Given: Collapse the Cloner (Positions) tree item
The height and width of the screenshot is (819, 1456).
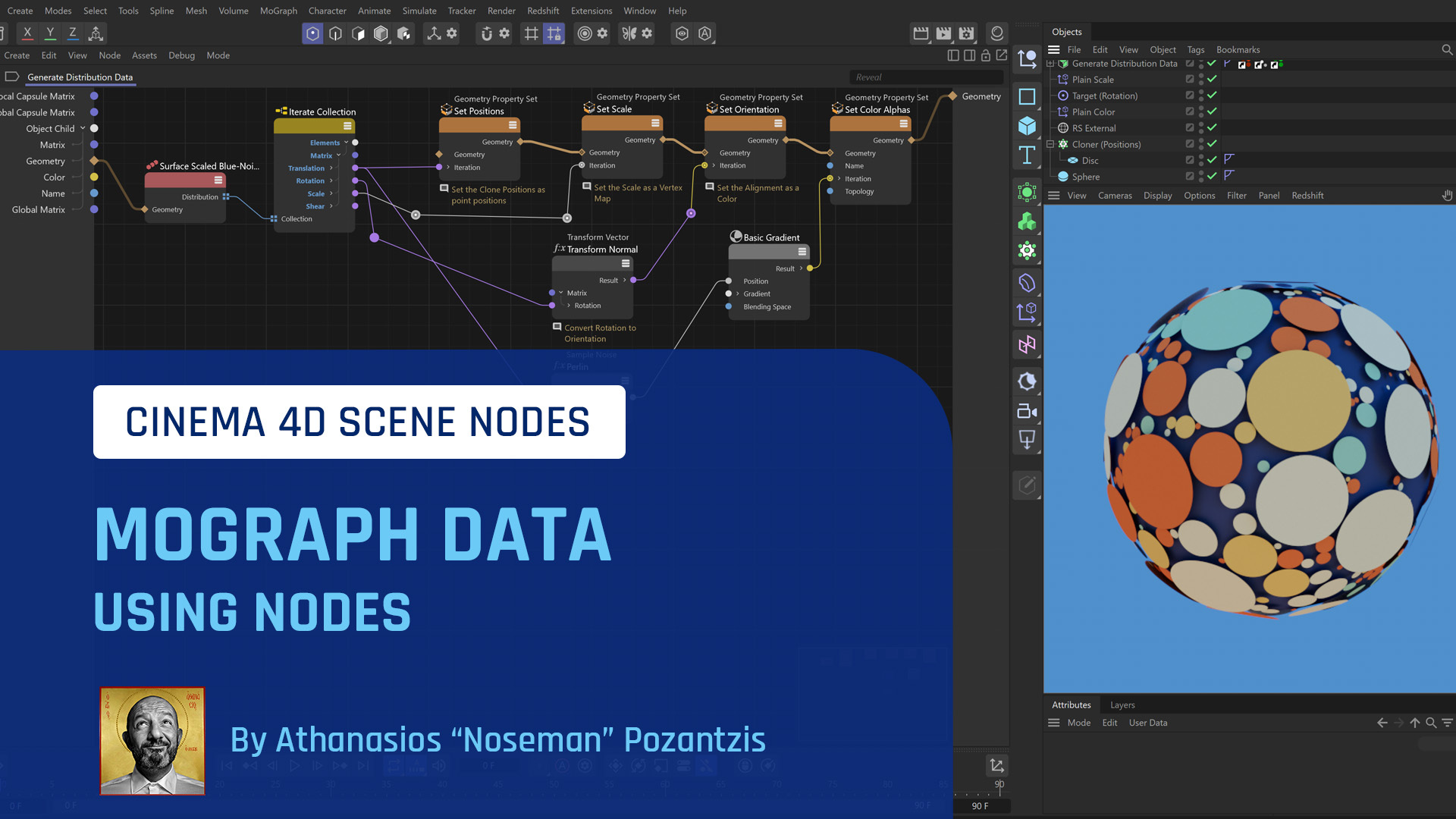Looking at the screenshot, I should tap(1050, 144).
